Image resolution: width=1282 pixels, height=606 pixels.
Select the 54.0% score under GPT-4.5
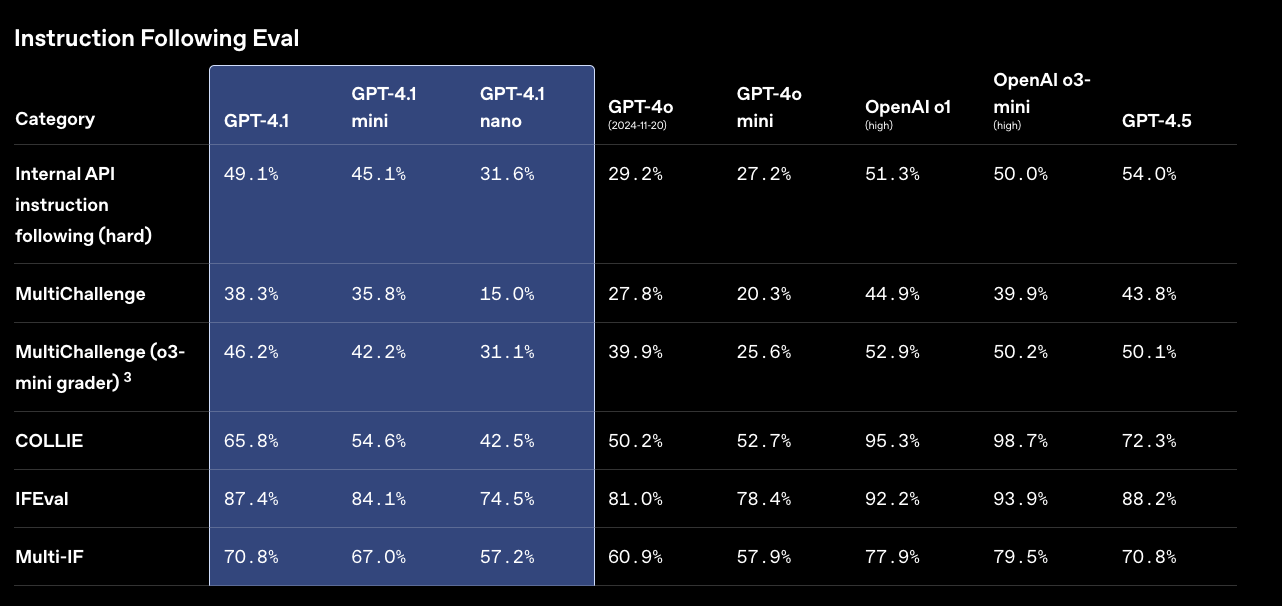coord(1149,174)
